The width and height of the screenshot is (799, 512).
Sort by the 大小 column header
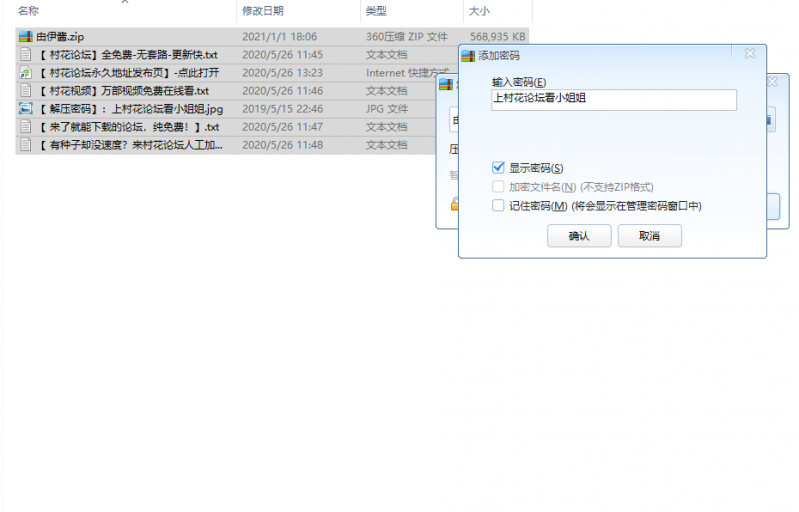click(x=479, y=11)
